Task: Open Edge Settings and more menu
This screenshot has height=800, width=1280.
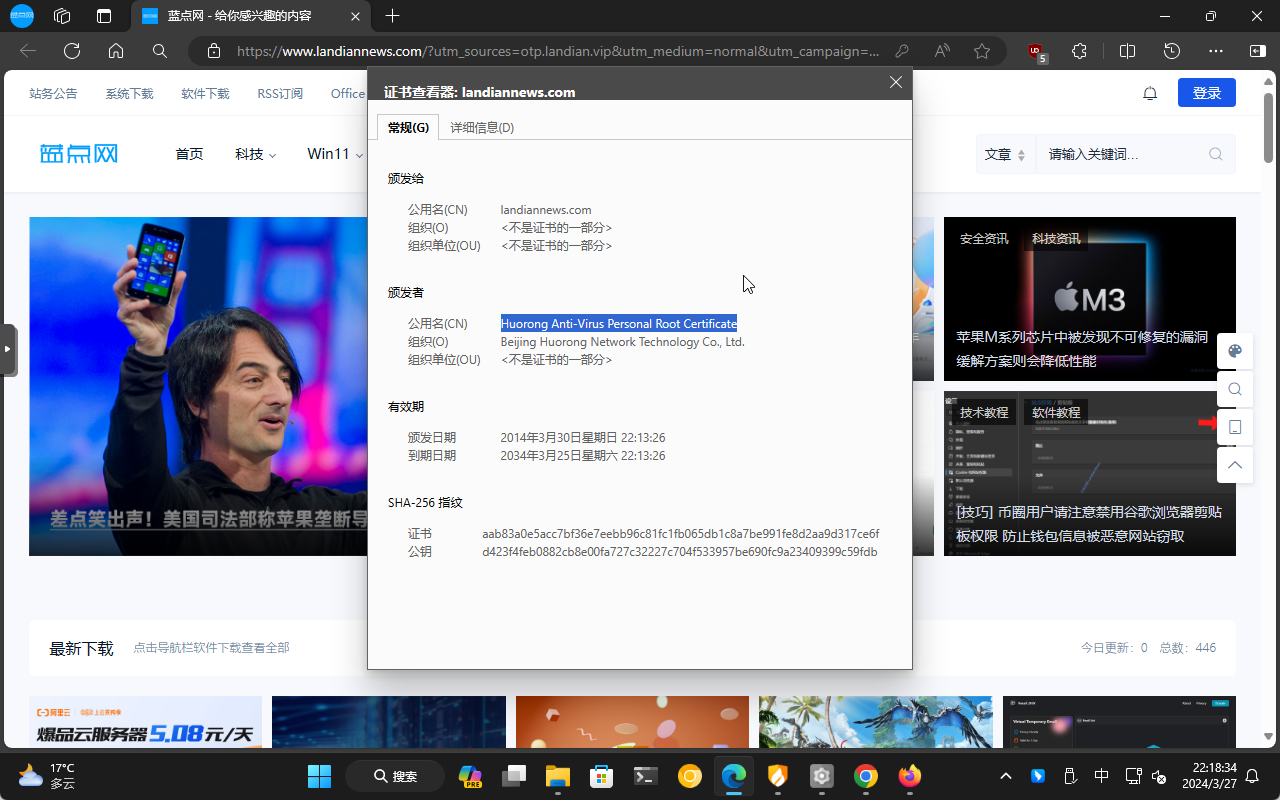Action: (x=1216, y=51)
